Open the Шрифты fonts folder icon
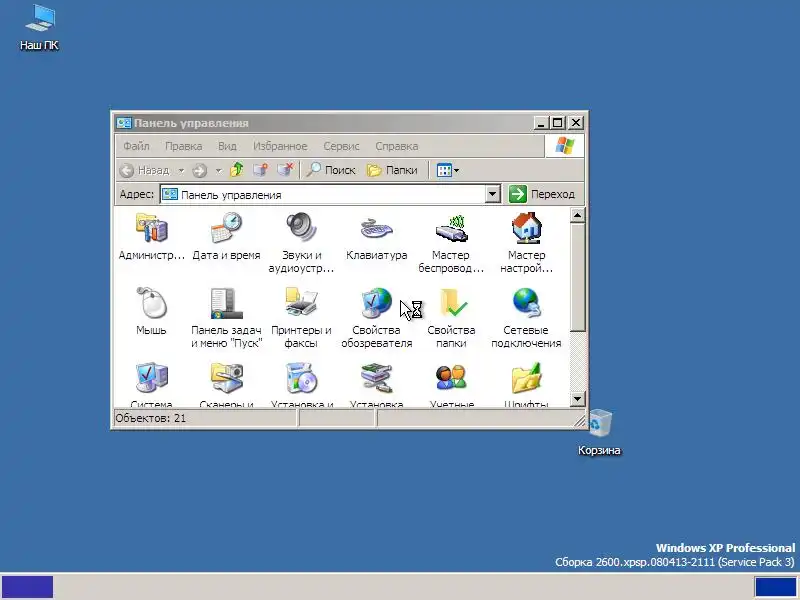 click(527, 378)
